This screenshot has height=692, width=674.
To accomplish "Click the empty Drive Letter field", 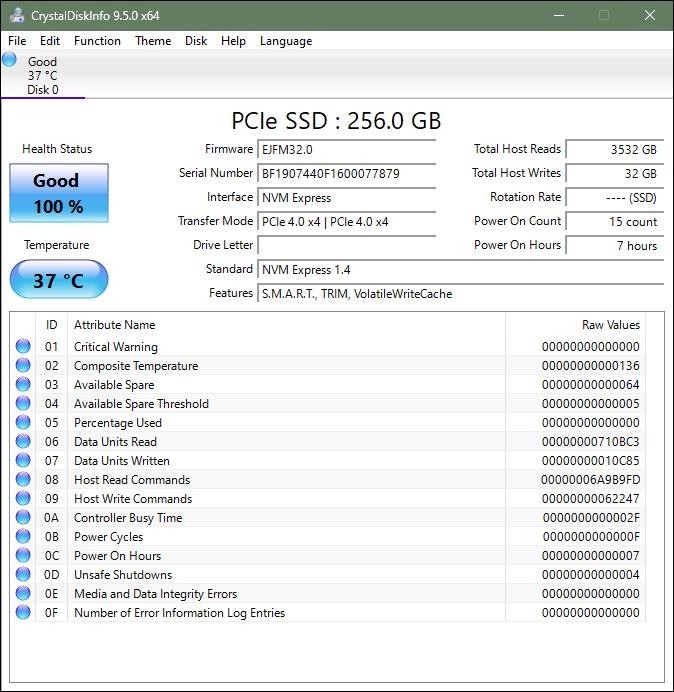I will pyautogui.click(x=346, y=245).
